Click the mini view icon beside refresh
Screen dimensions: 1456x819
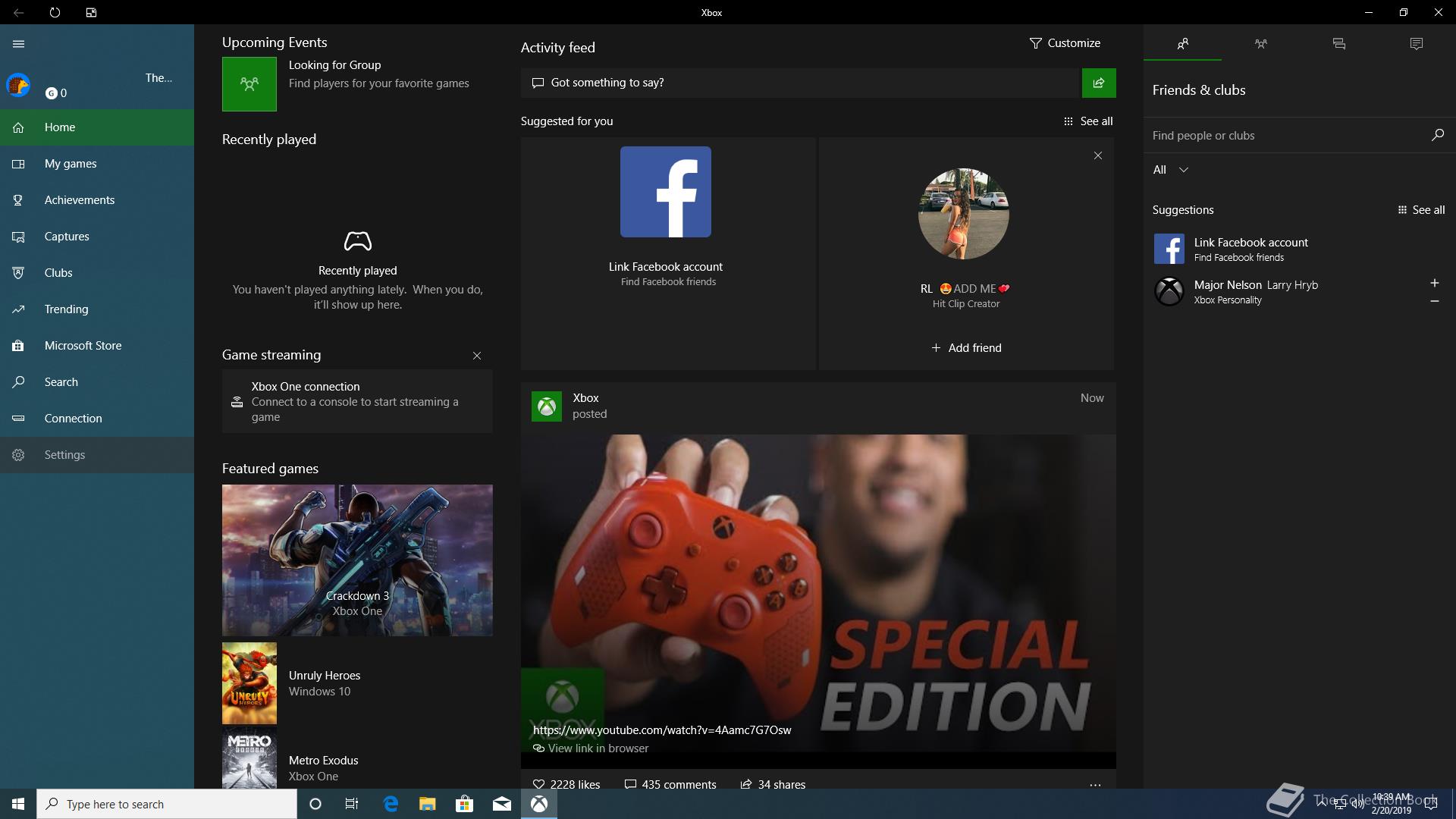pos(91,12)
